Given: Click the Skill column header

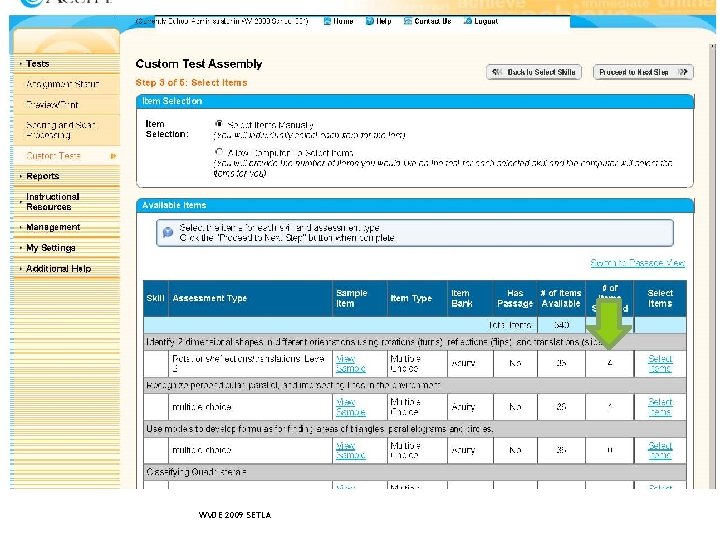Looking at the screenshot, I should [x=156, y=298].
